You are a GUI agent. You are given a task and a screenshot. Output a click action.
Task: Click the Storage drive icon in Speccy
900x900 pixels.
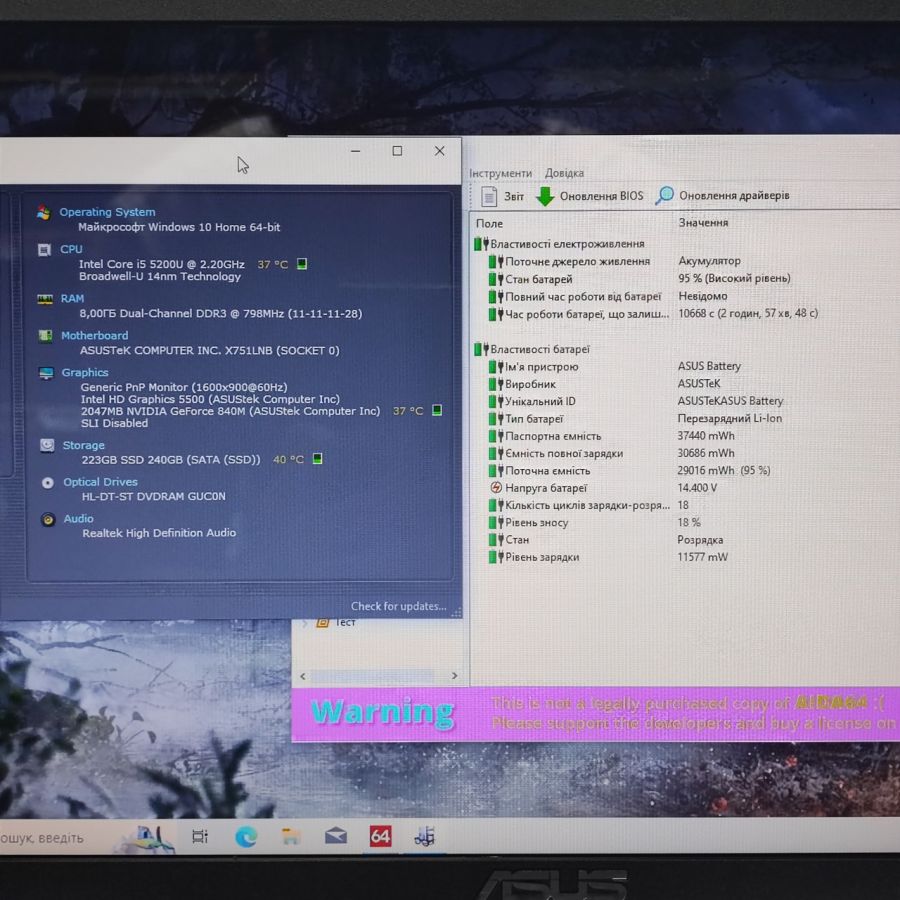[47, 445]
